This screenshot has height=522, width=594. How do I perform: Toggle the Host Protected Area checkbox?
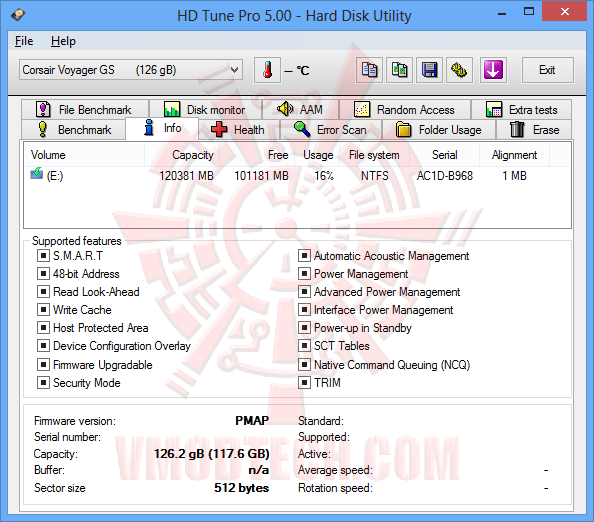click(43, 328)
